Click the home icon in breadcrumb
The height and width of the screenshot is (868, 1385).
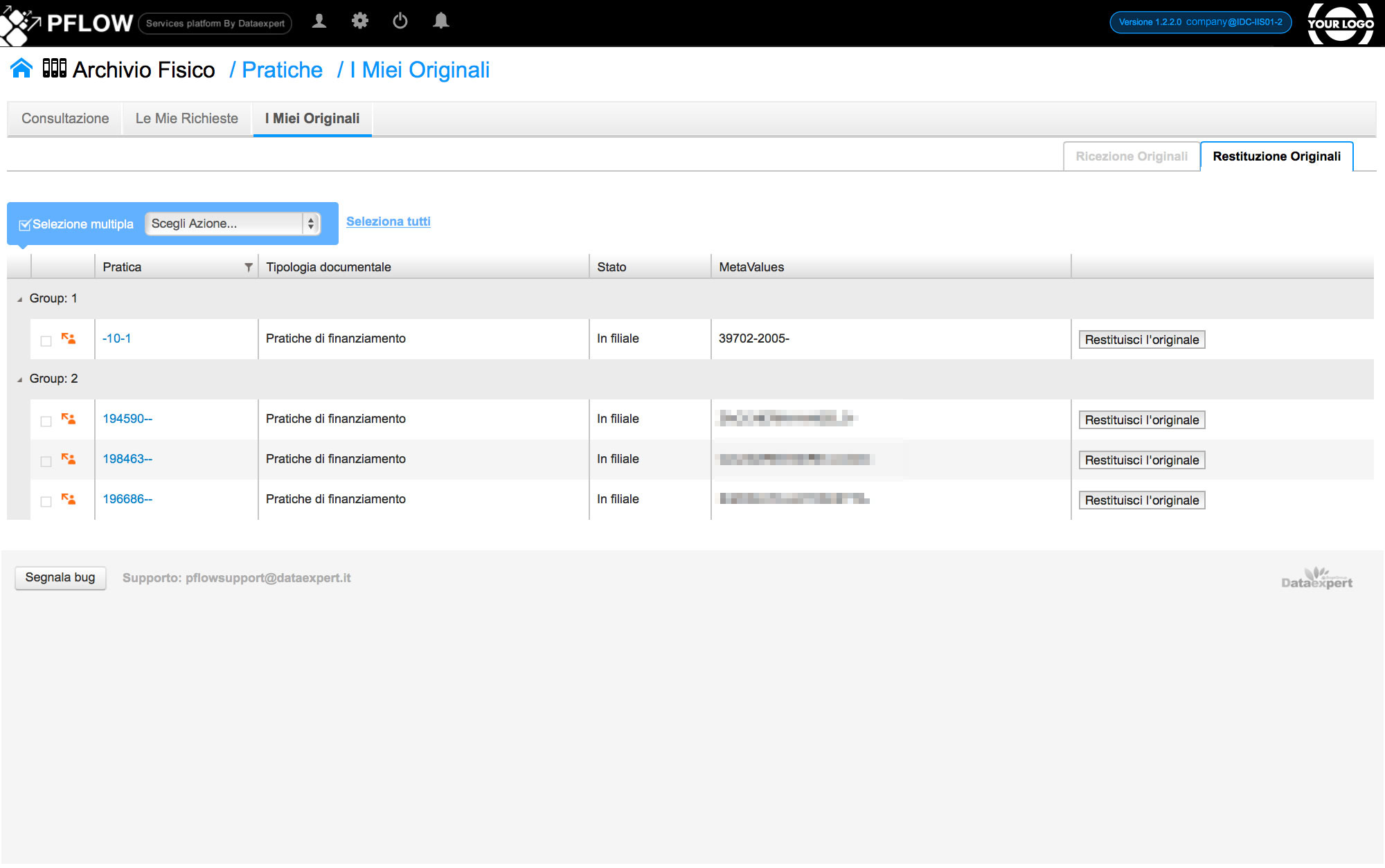[x=21, y=69]
